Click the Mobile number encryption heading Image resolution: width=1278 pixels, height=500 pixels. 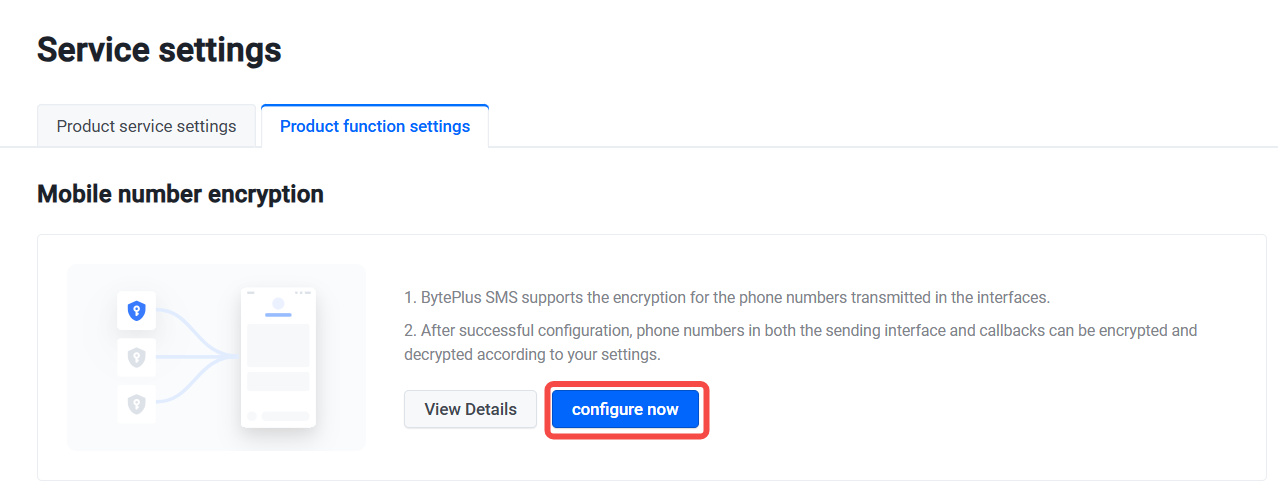[180, 194]
